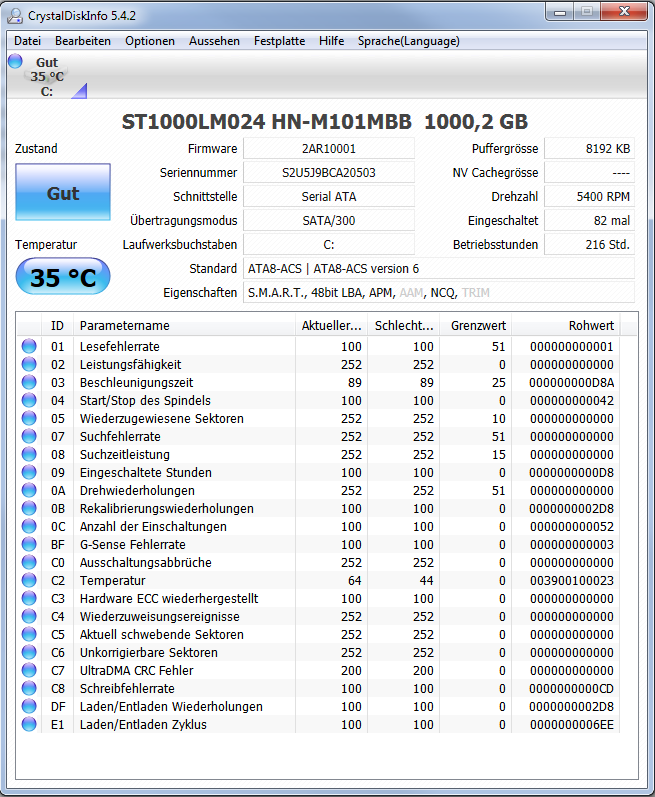Click status orb for Aktuell schwebende Sektoren
This screenshot has height=797, width=655.
tap(29, 634)
